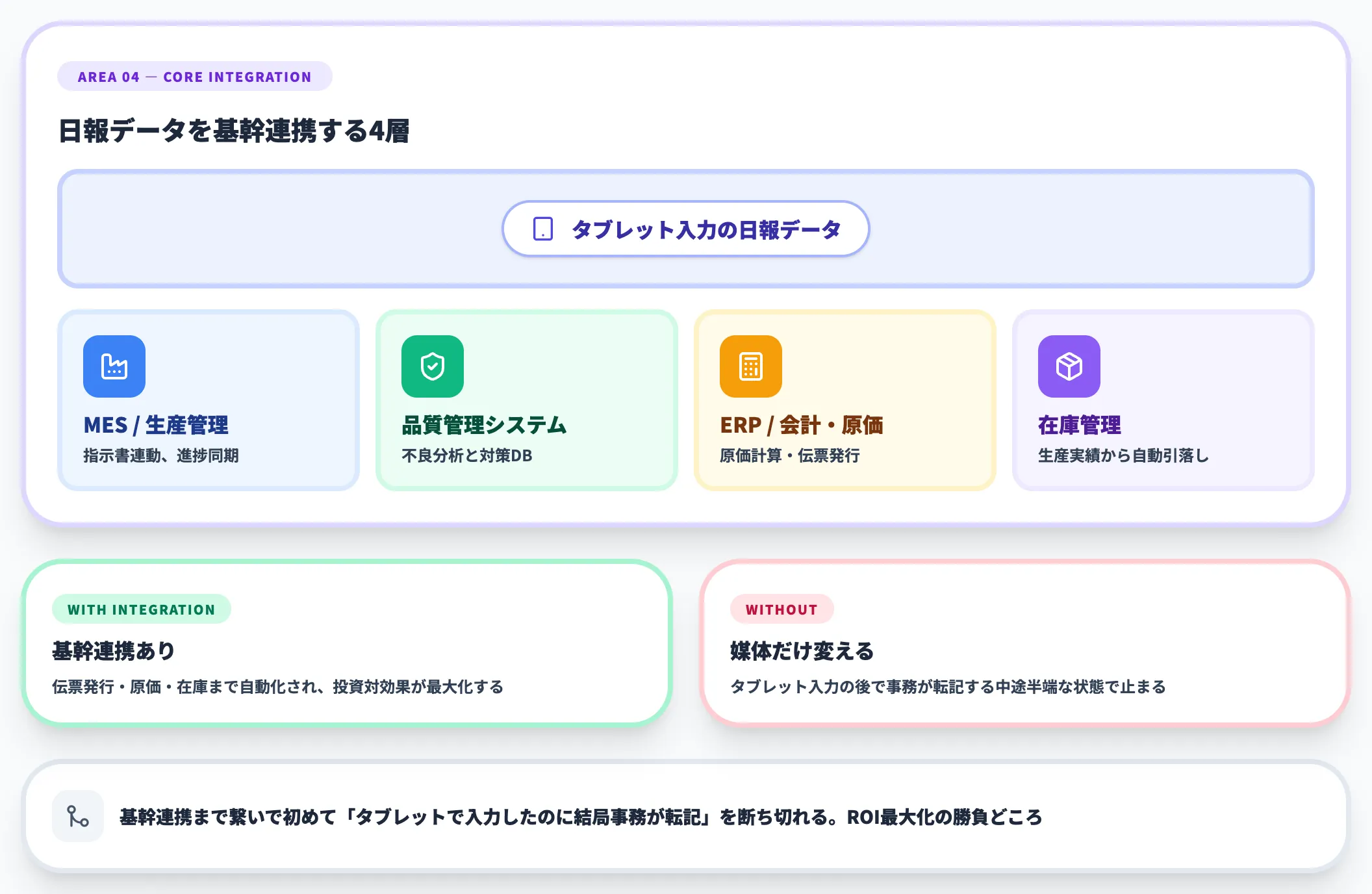Toggle the WITH INTEGRATION badge
This screenshot has height=894, width=1372.
pyautogui.click(x=141, y=609)
